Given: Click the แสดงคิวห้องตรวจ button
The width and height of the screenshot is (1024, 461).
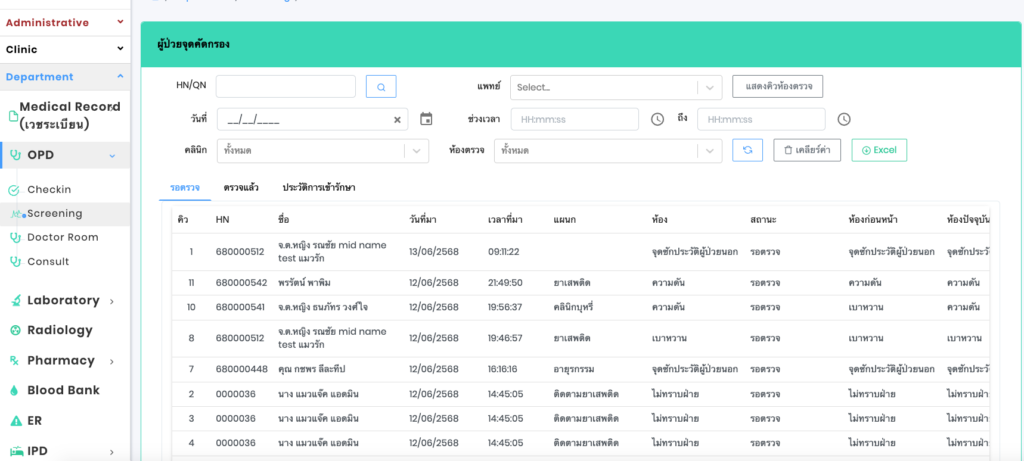Looking at the screenshot, I should click(x=777, y=86).
